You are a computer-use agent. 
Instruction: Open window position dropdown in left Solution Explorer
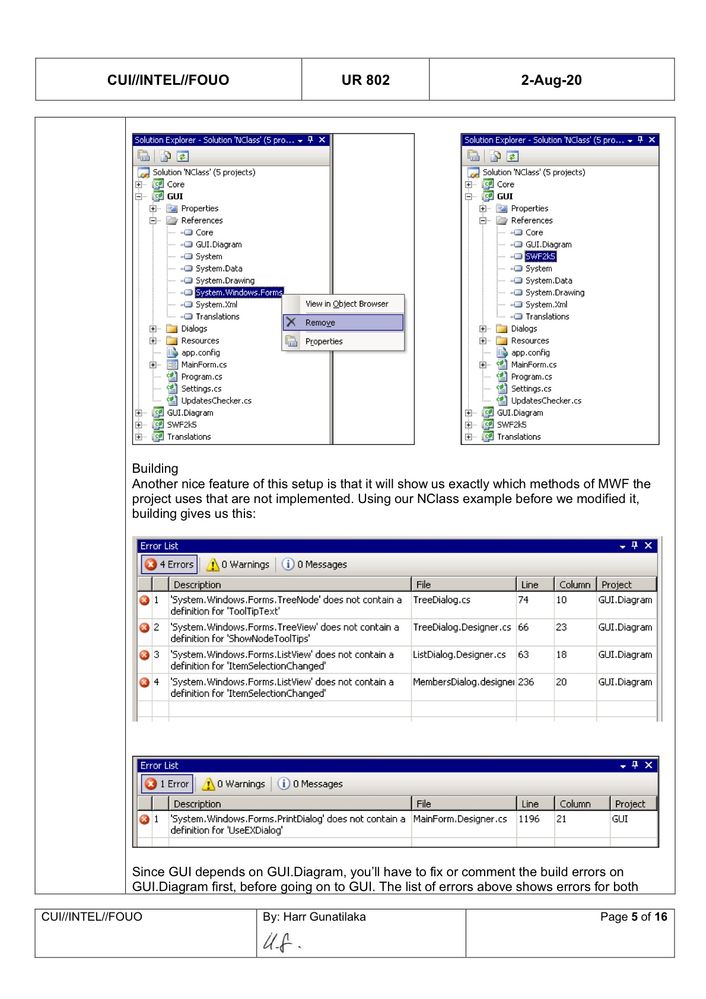click(x=300, y=140)
